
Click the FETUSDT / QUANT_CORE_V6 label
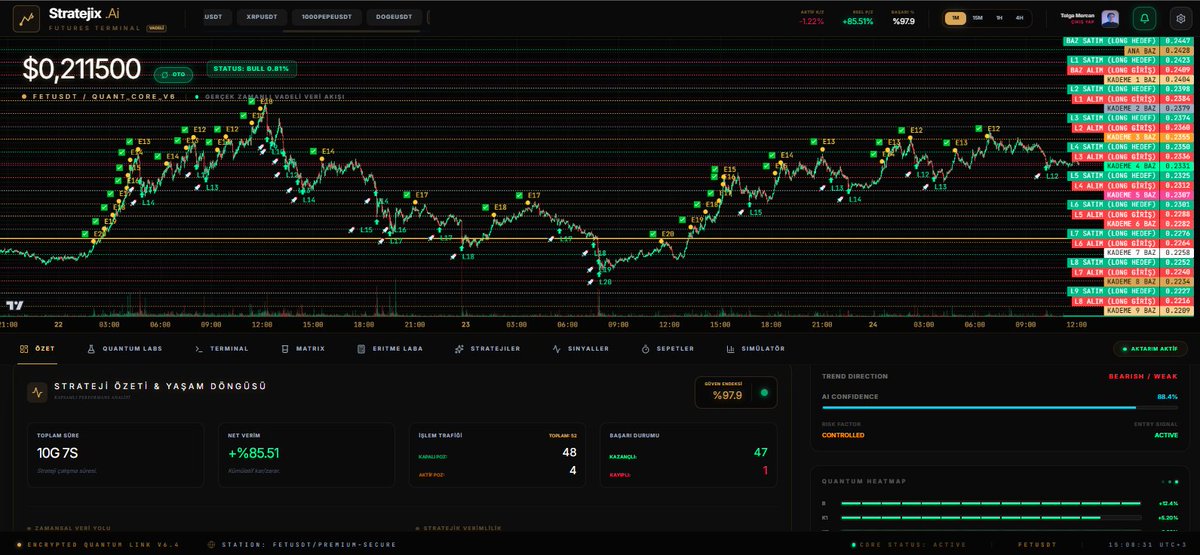click(102, 97)
